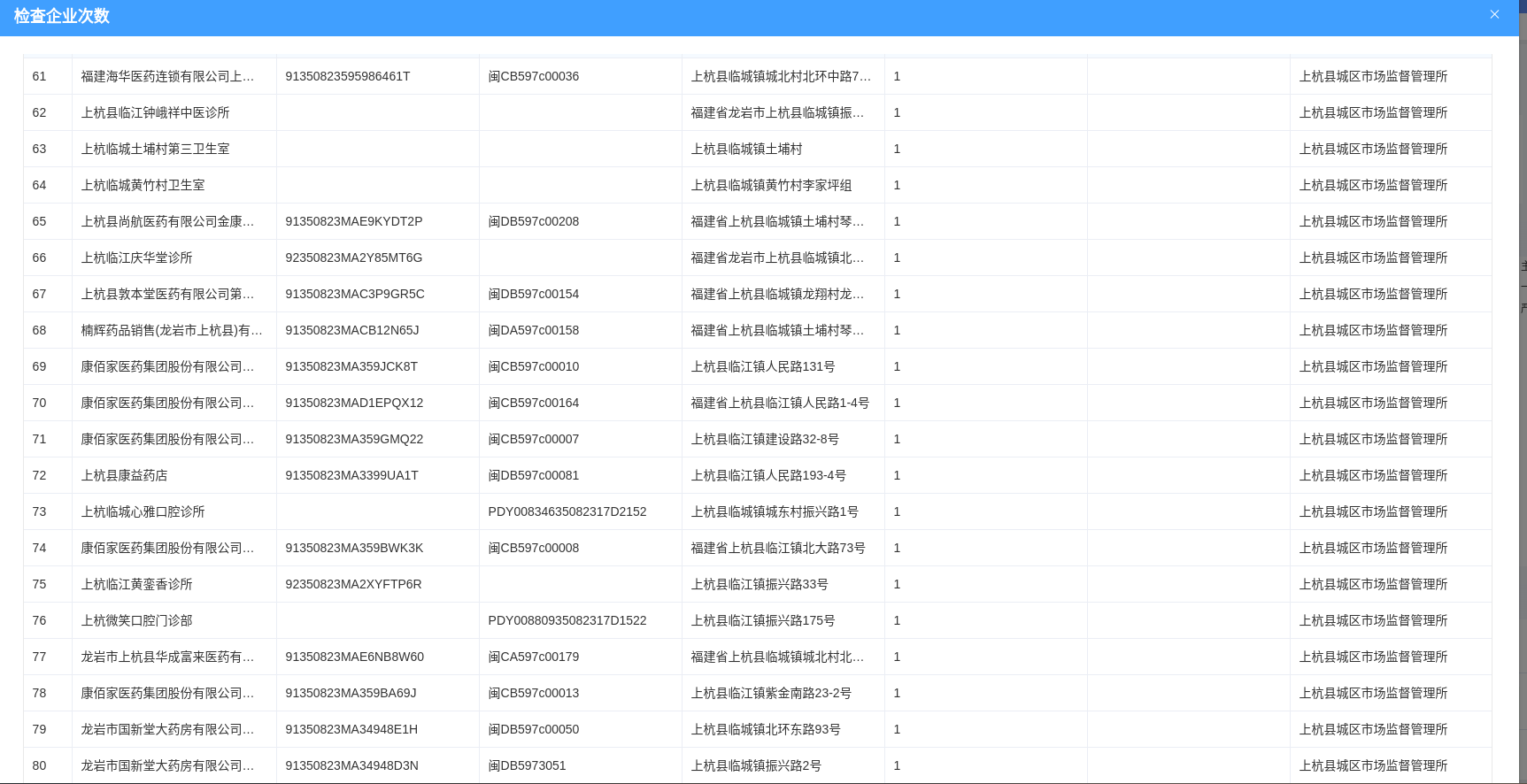
Task: Select license number 闽DB5973051
Action: [527, 766]
